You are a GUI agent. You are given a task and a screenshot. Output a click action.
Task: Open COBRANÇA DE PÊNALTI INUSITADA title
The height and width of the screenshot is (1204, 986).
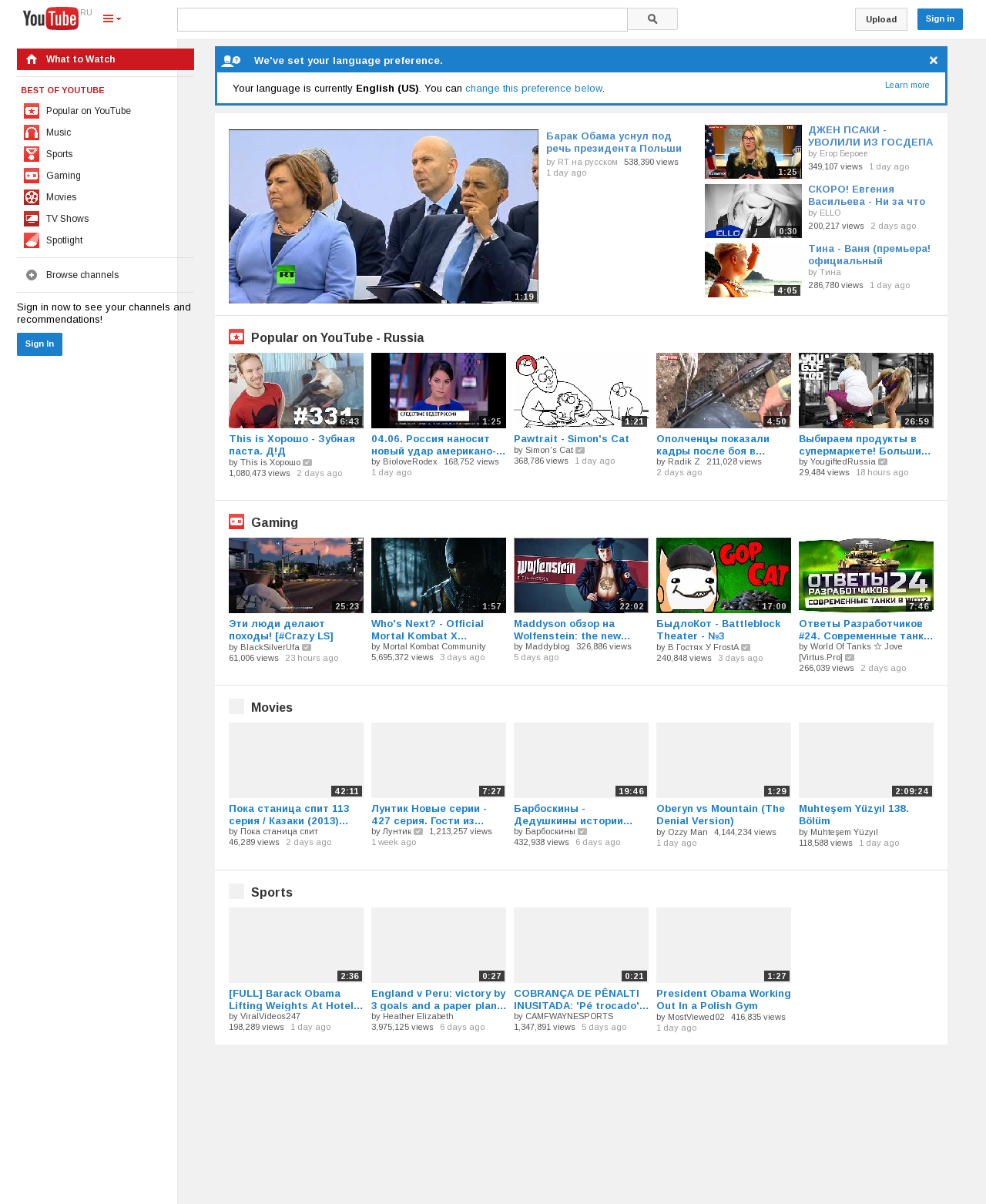click(x=581, y=1000)
